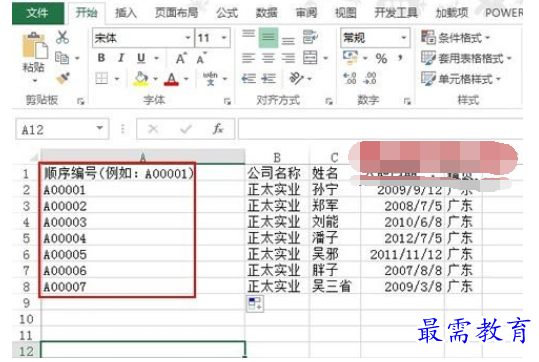Open 单元格样式 cell styles
539x362 pixels.
coord(461,79)
